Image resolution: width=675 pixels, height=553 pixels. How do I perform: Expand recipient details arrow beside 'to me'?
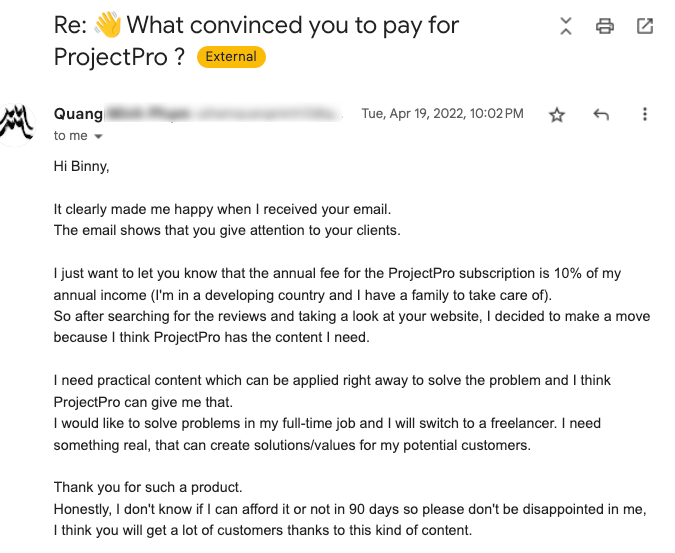point(99,136)
